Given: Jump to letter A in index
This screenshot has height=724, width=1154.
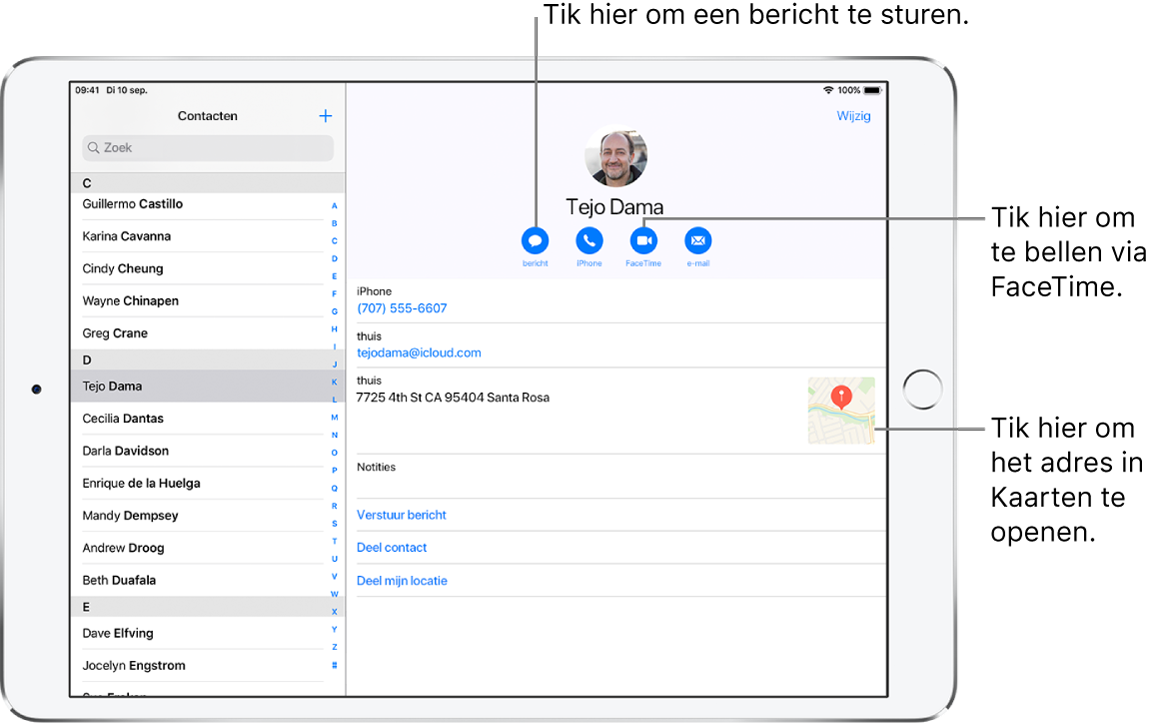Looking at the screenshot, I should point(334,206).
